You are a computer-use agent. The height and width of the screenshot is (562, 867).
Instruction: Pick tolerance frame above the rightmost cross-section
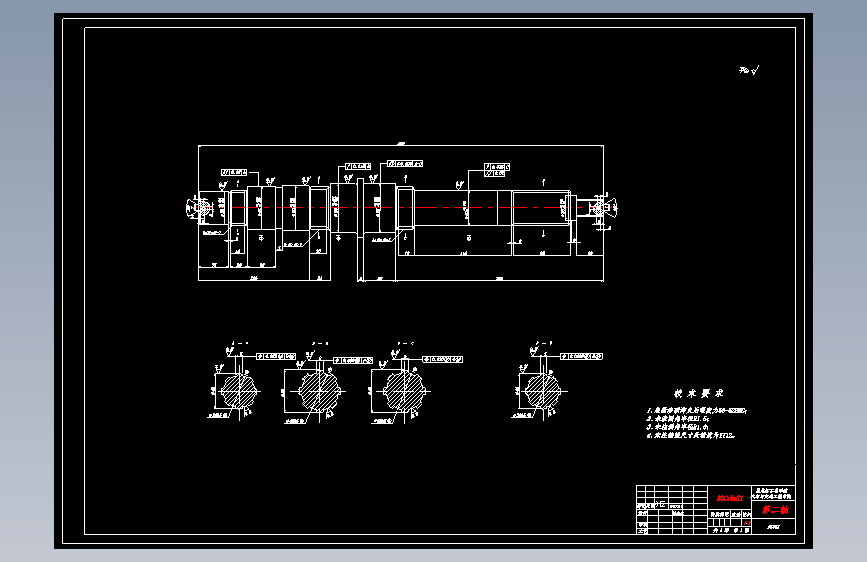(x=582, y=357)
